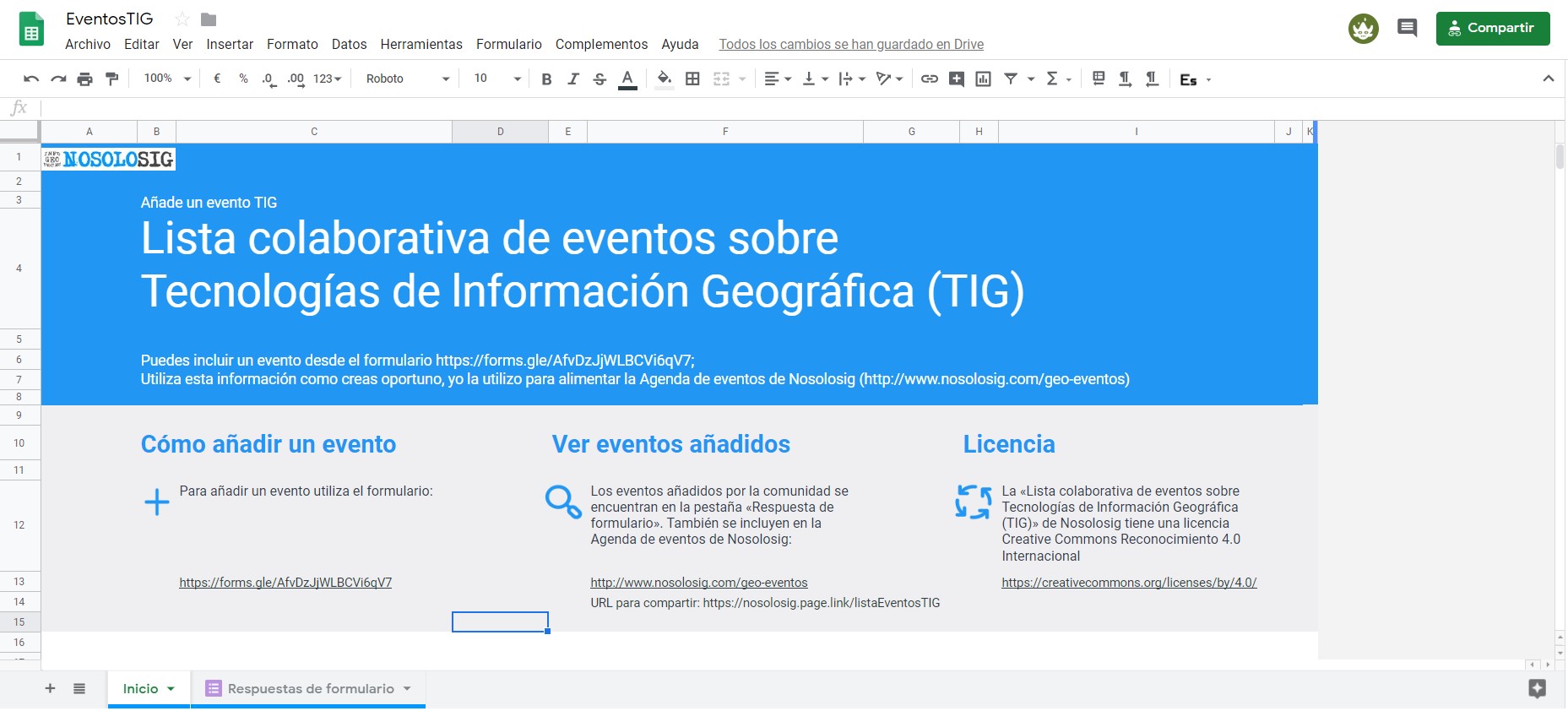
Task: Select the Paint format roller tool
Action: 112,79
